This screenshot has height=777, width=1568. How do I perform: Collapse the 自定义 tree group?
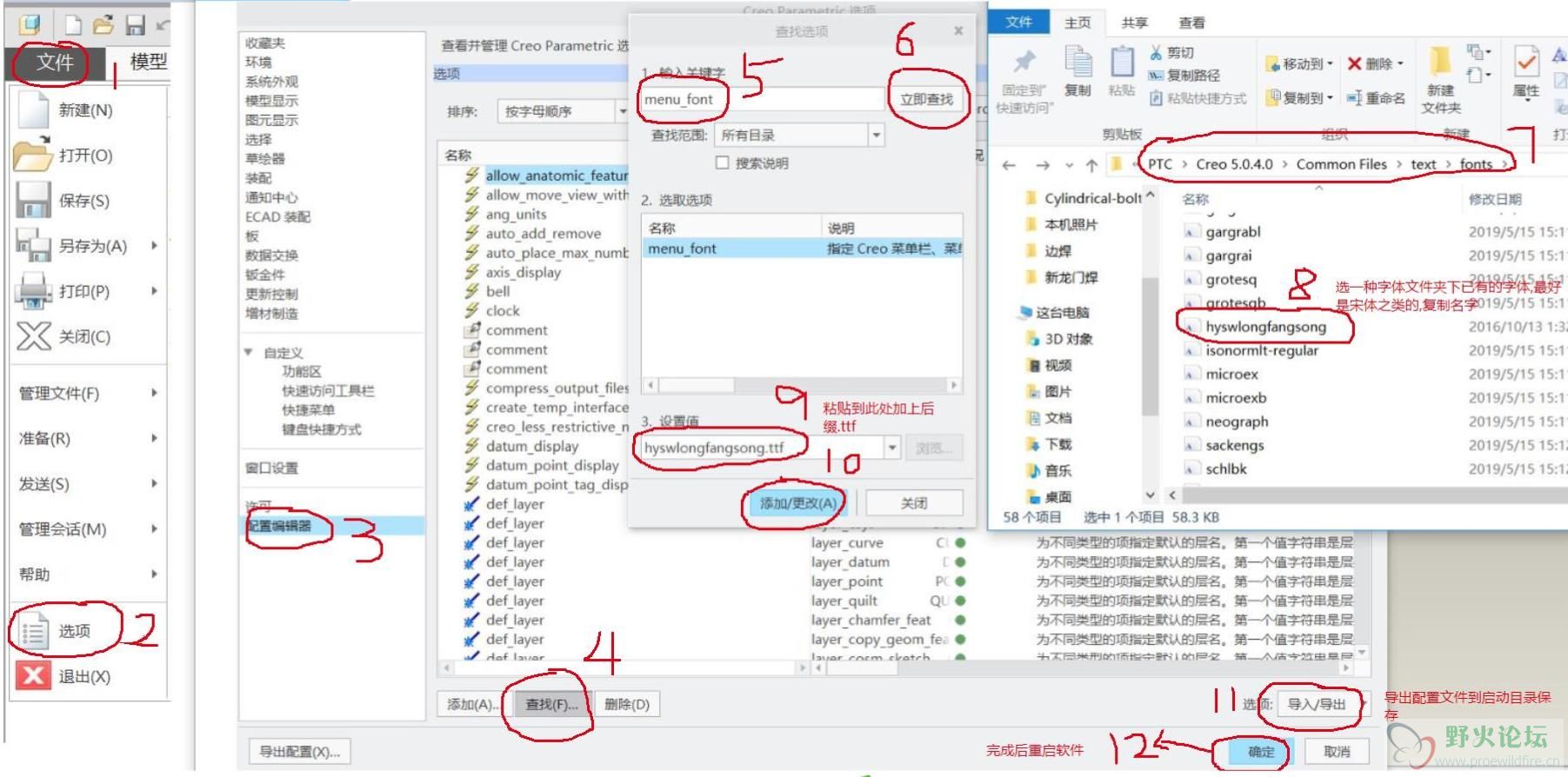point(249,353)
